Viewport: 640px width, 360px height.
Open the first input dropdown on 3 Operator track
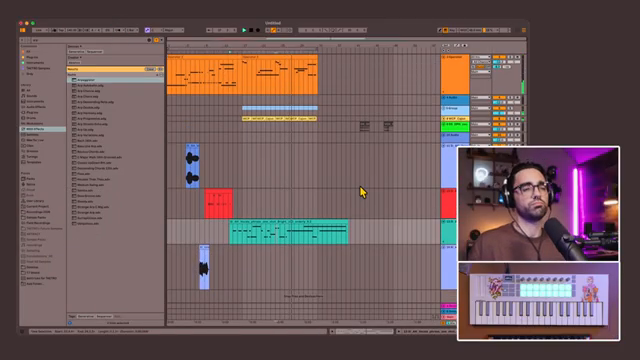(x=481, y=57)
